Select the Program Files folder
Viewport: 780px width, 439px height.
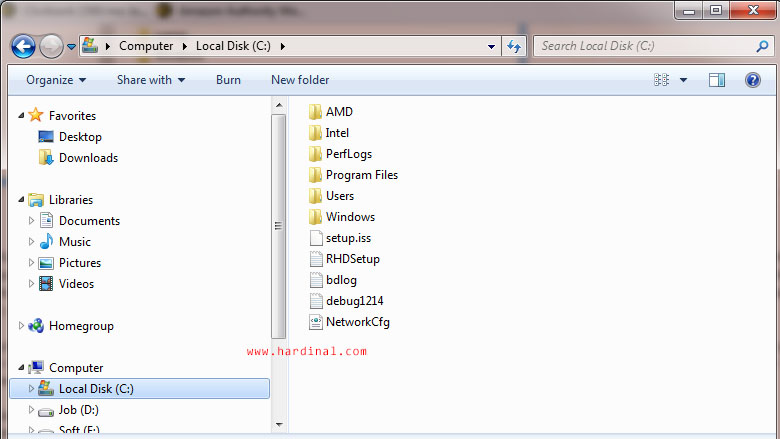click(x=353, y=175)
